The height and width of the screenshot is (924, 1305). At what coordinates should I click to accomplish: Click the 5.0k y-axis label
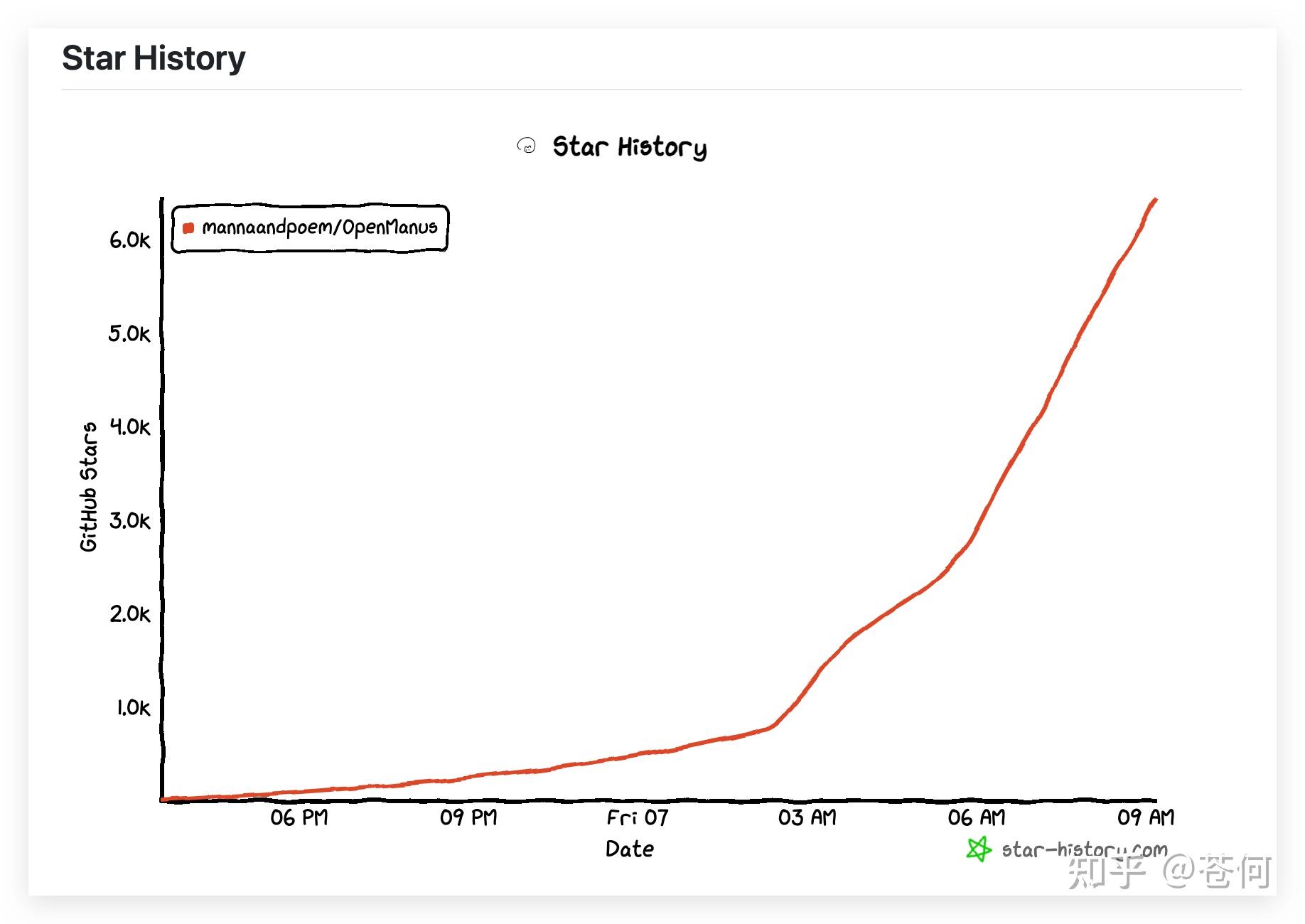(x=129, y=333)
